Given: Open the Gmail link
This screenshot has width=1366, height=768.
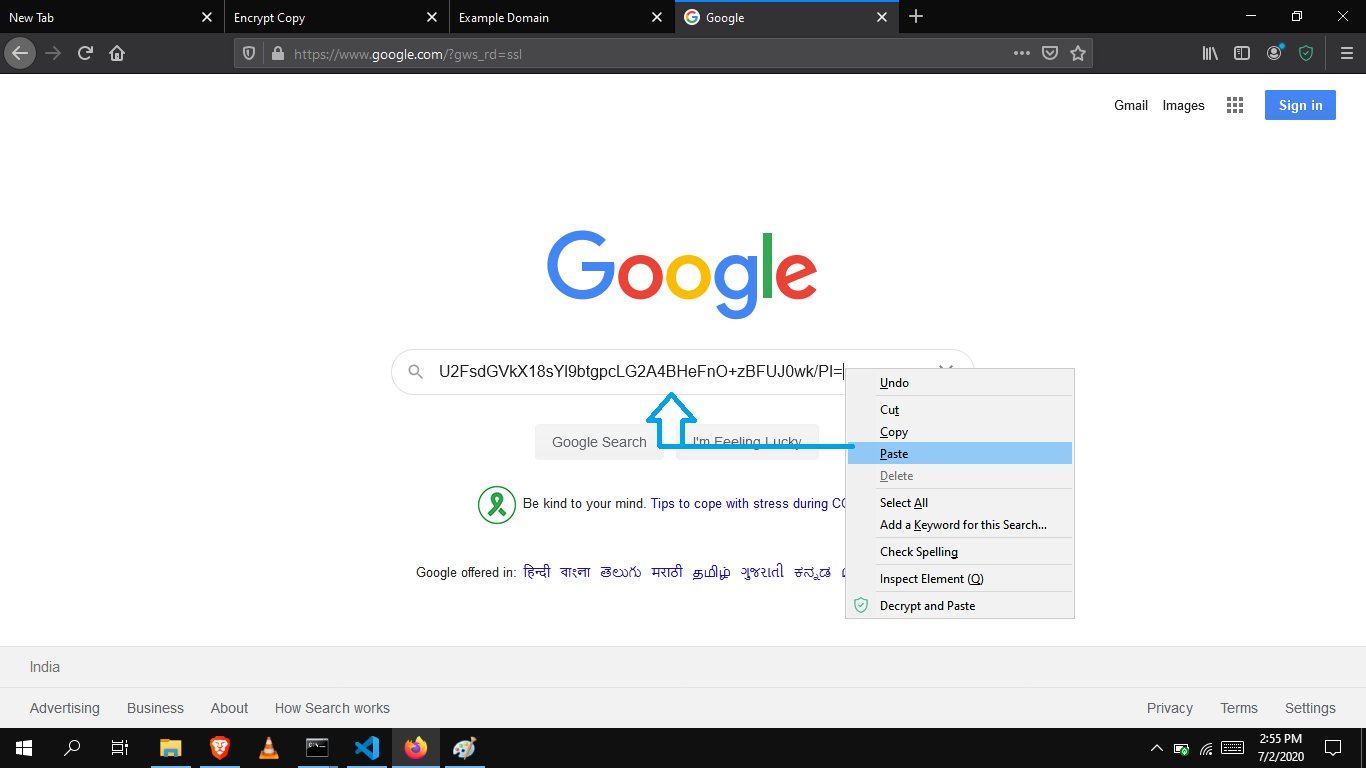Looking at the screenshot, I should pyautogui.click(x=1131, y=105).
